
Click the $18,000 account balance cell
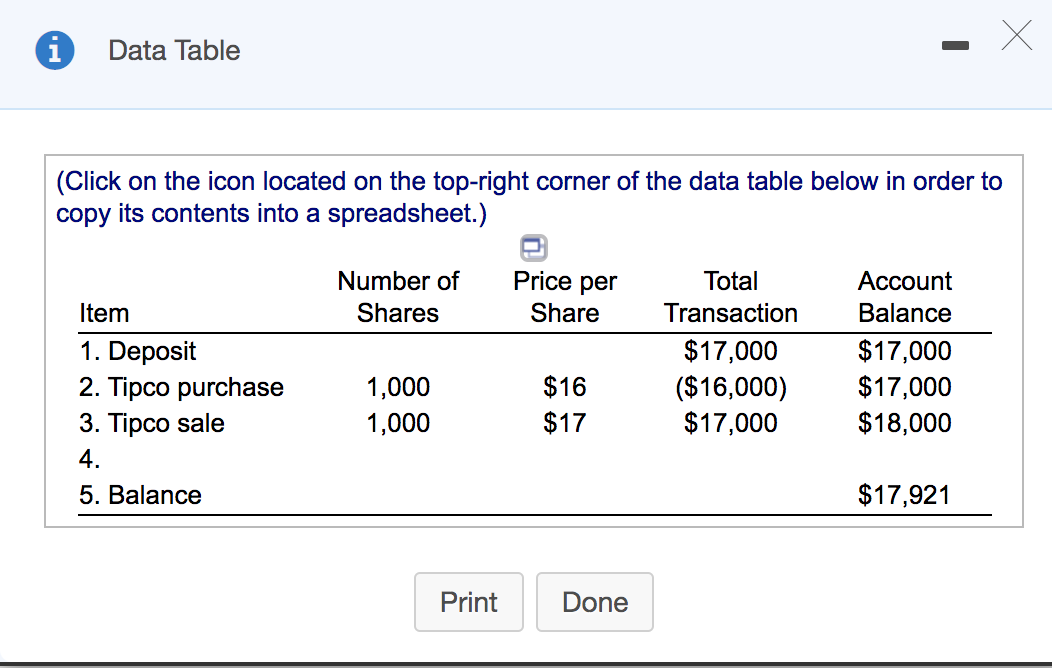(x=905, y=423)
